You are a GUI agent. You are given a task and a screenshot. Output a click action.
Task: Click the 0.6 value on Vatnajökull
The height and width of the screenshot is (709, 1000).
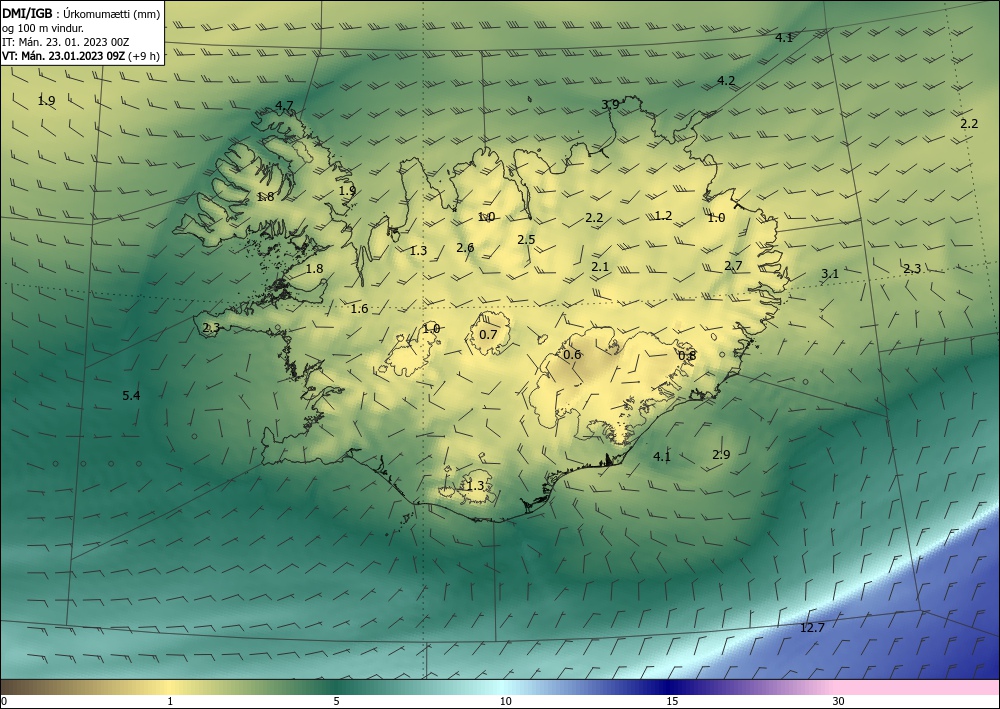[x=572, y=354]
